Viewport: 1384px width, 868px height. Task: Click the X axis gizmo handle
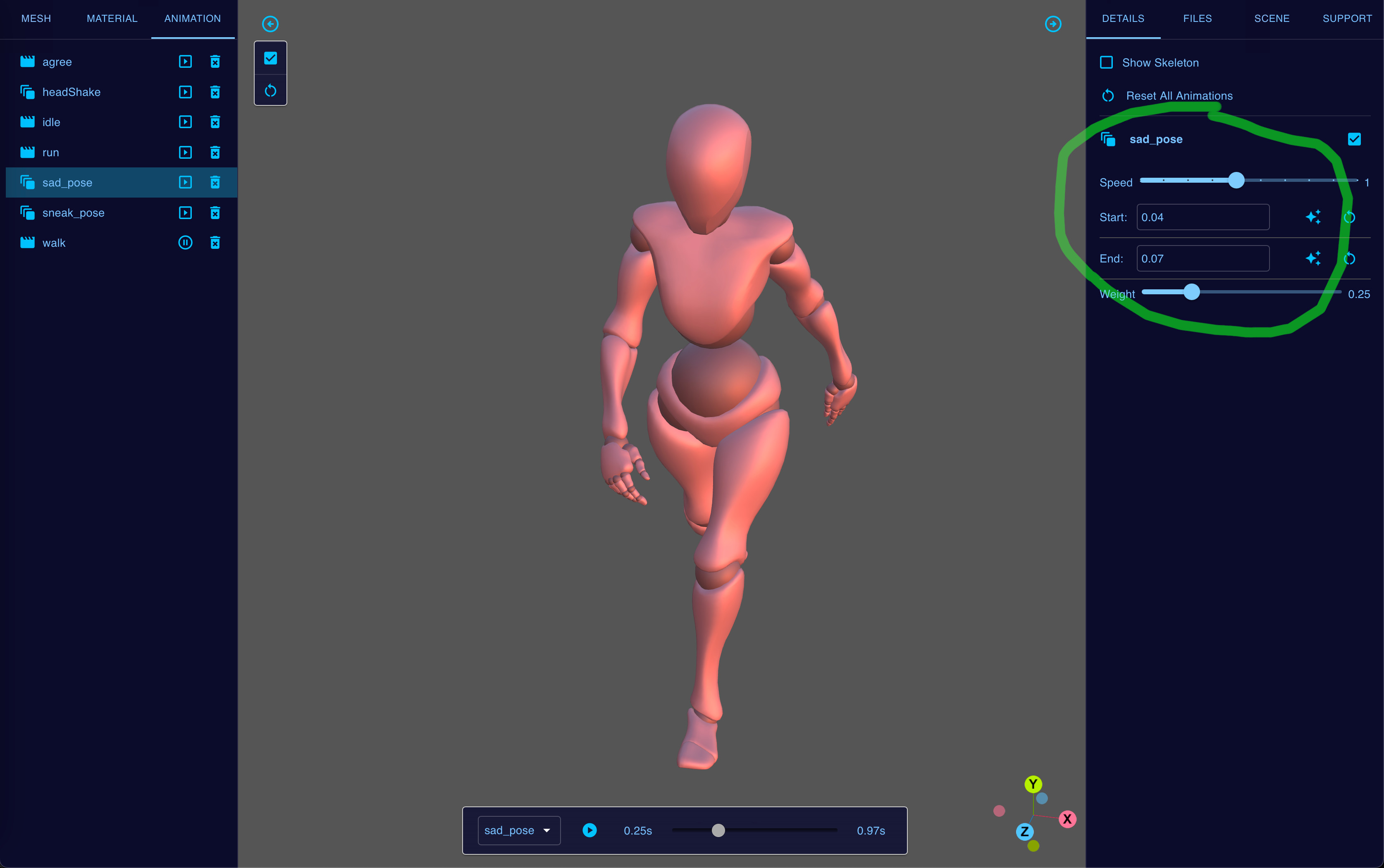[x=1067, y=819]
